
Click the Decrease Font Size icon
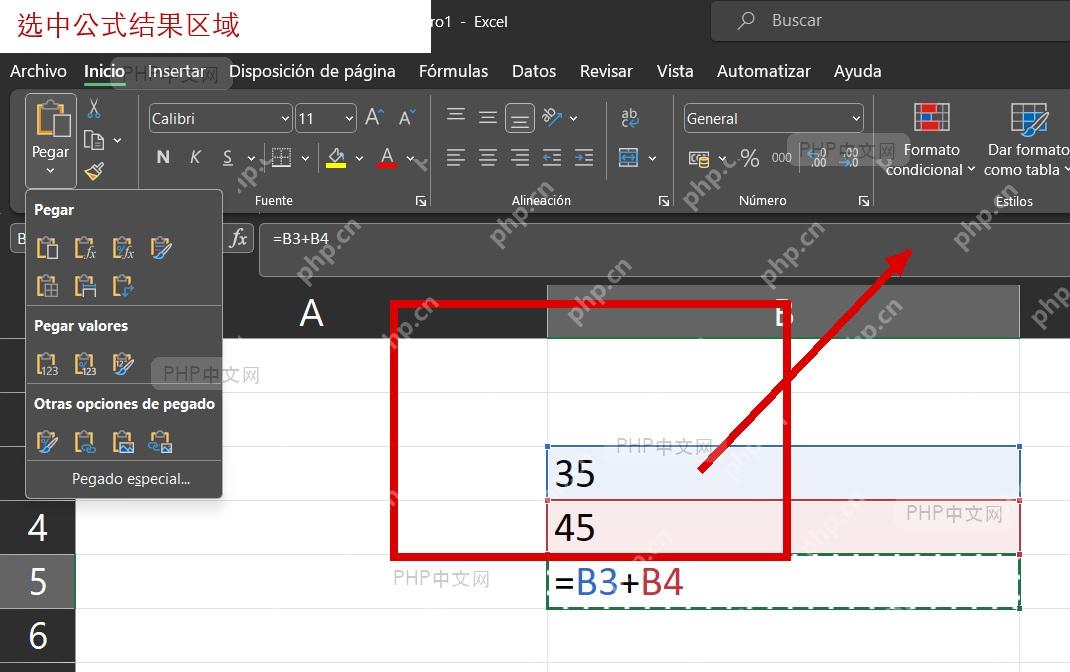407,117
